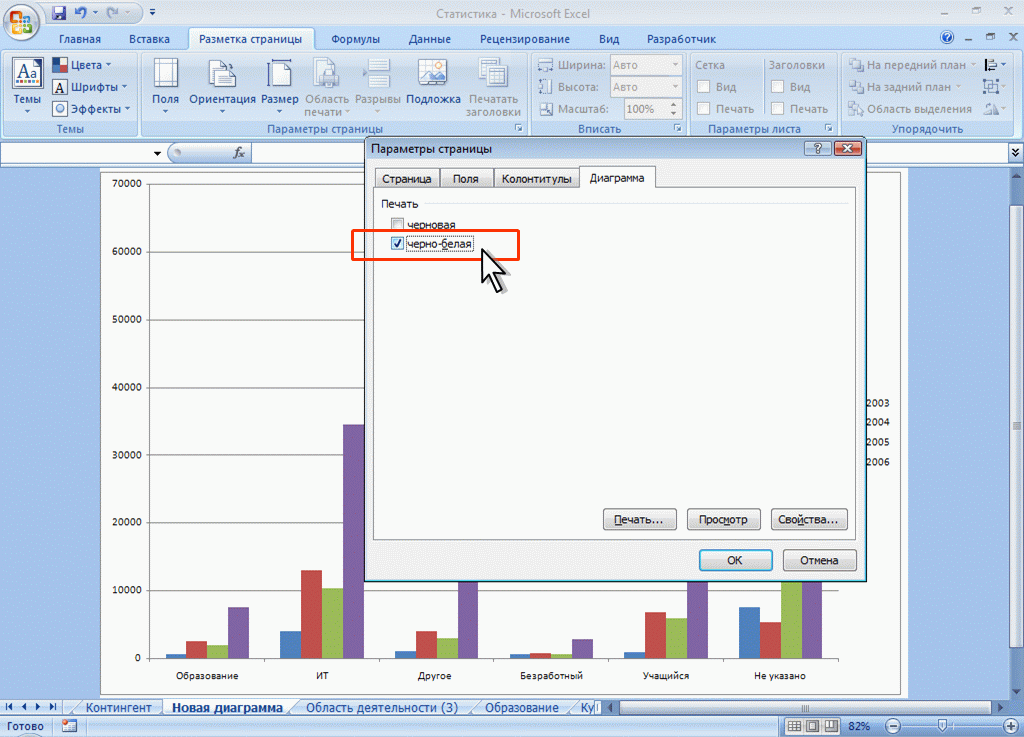Screen dimensions: 1024x737
Task: Enable the черновая draft print checkbox
Action: click(397, 224)
